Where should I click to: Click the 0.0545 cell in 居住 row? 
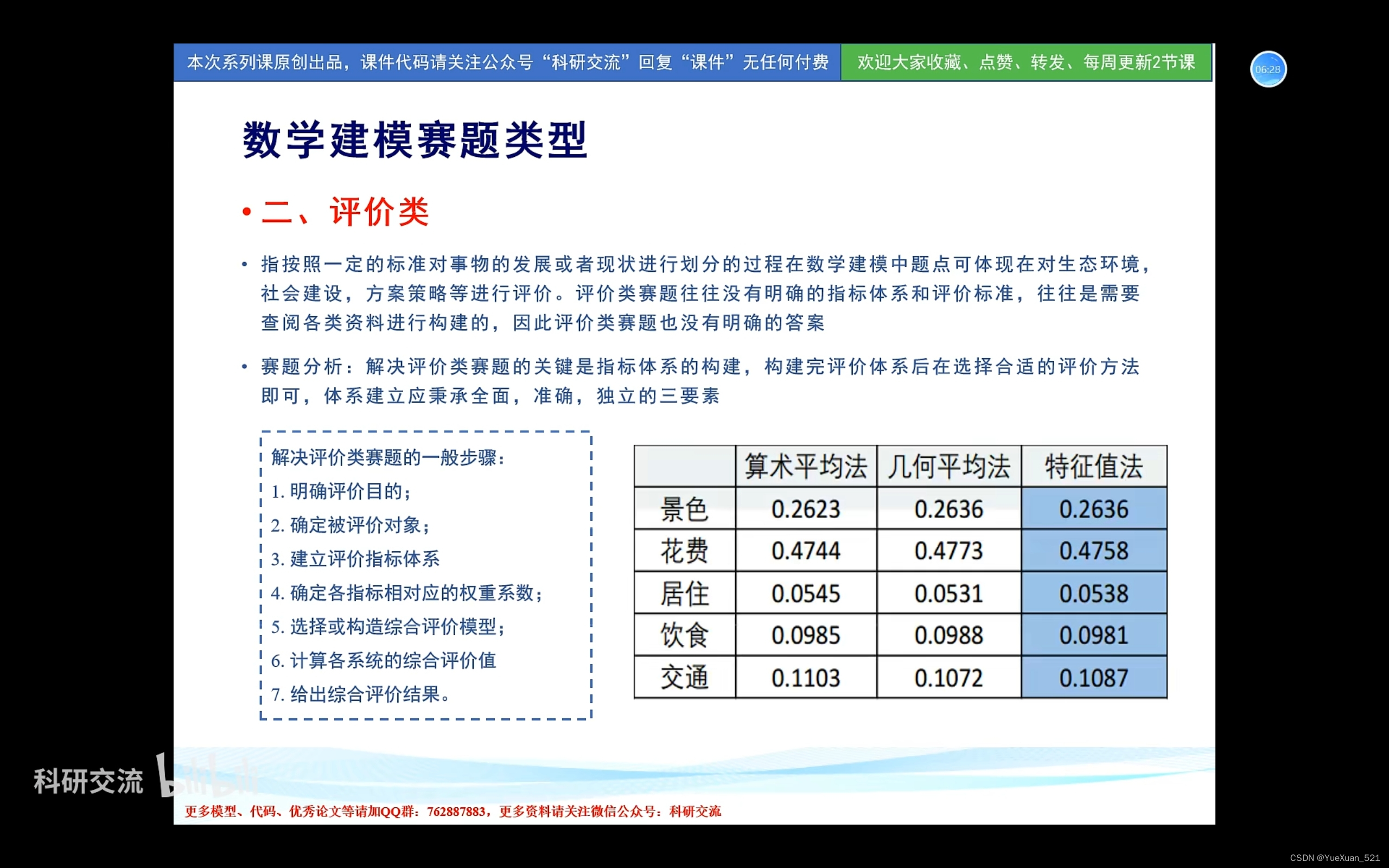(x=805, y=593)
